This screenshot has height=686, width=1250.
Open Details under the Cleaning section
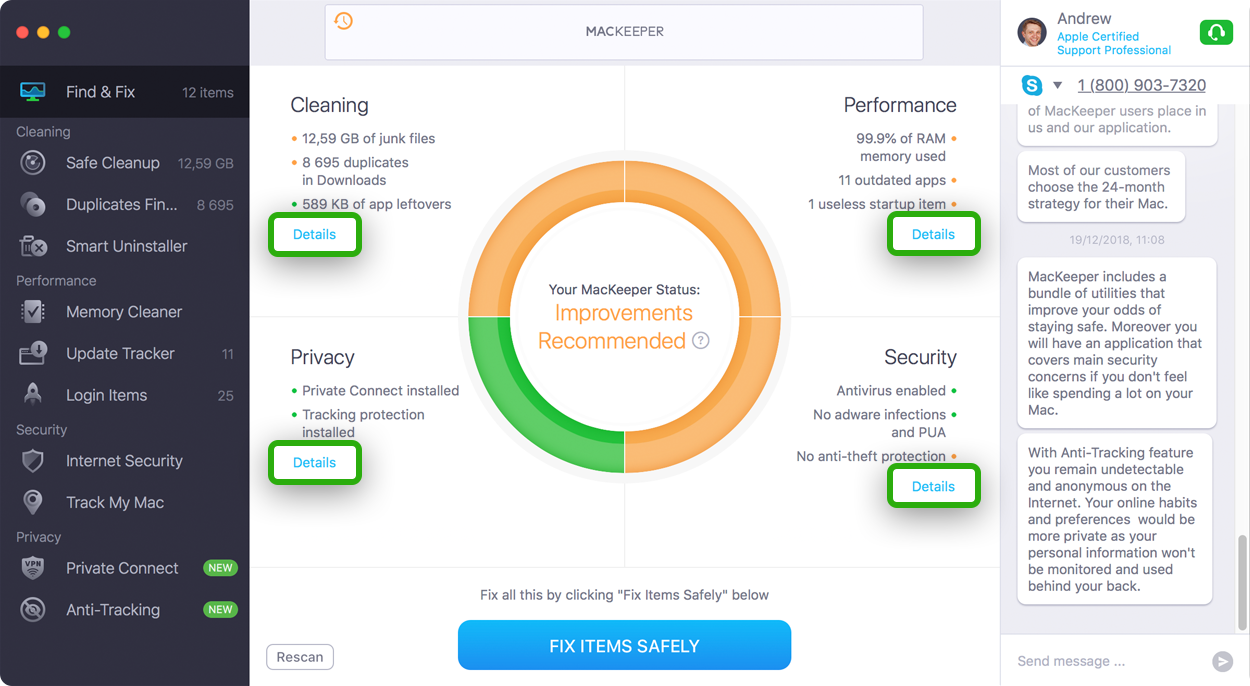pos(314,234)
